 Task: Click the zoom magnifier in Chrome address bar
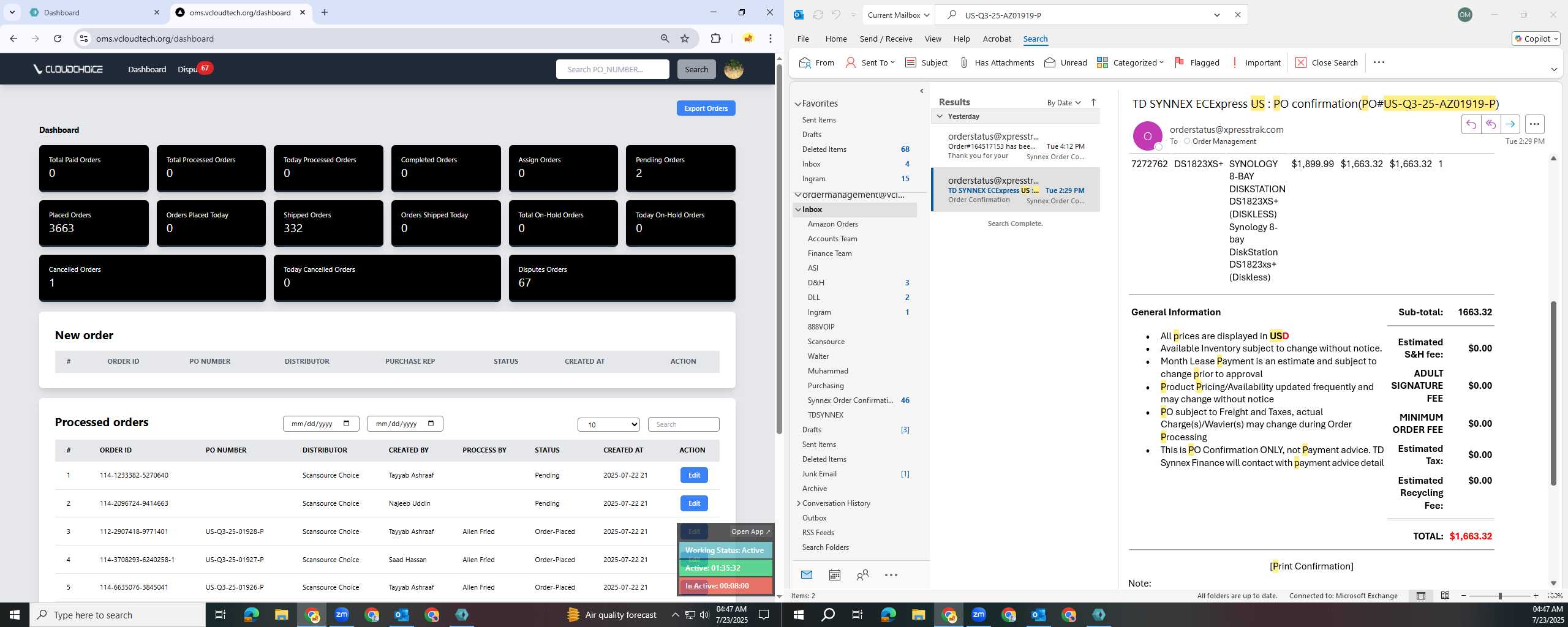(x=665, y=39)
